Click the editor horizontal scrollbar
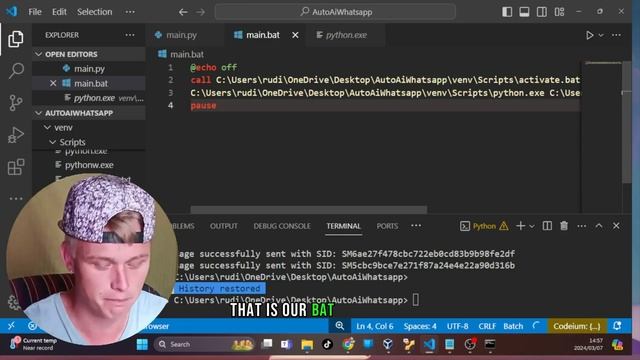Image resolution: width=640 pixels, height=360 pixels. [x=309, y=210]
